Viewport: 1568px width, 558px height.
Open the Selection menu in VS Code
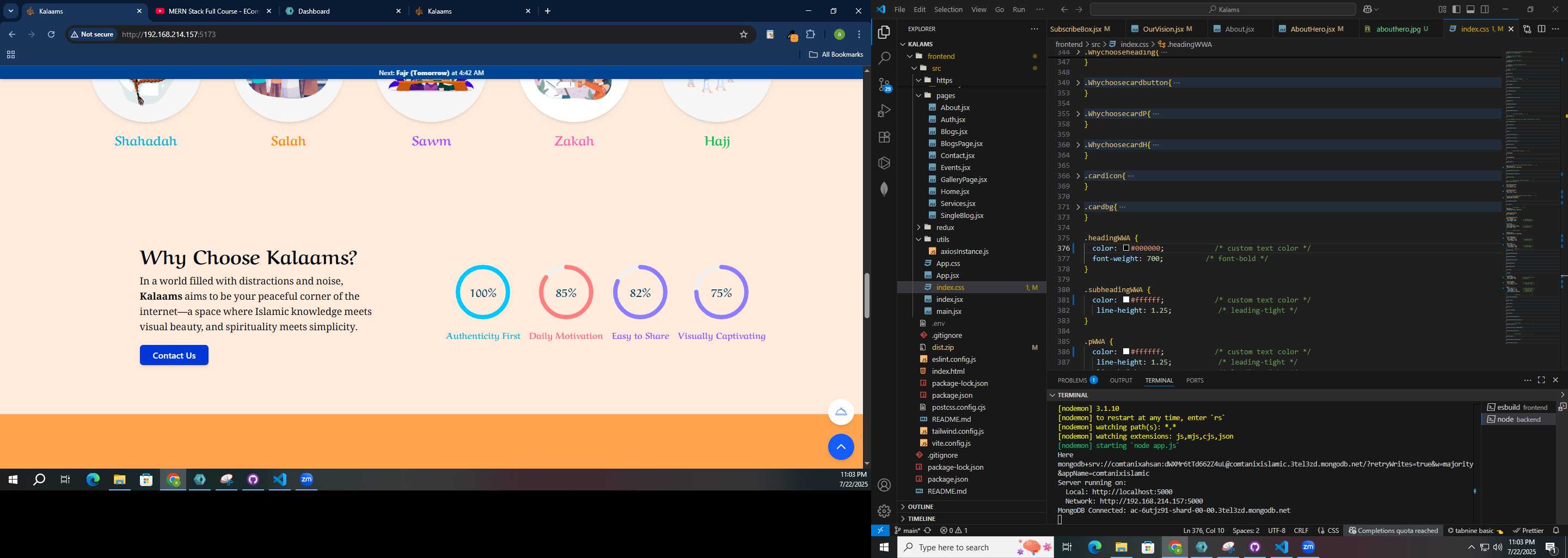pyautogui.click(x=948, y=10)
